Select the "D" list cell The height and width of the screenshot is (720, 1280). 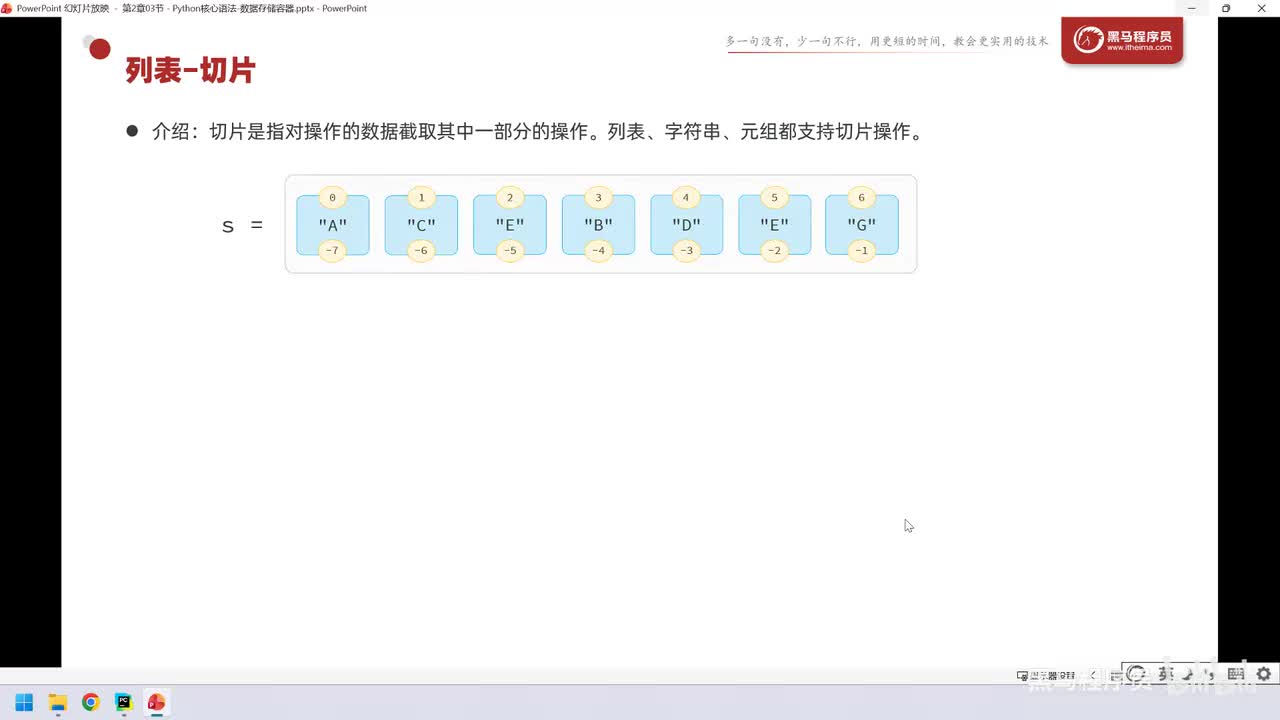686,225
